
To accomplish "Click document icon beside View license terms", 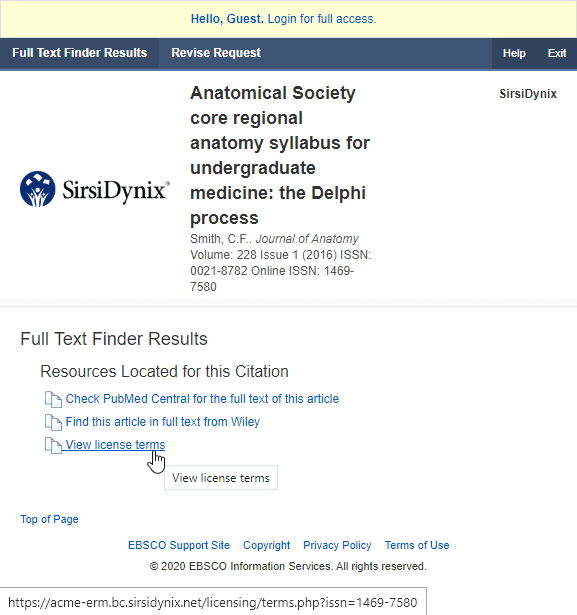I will click(53, 446).
